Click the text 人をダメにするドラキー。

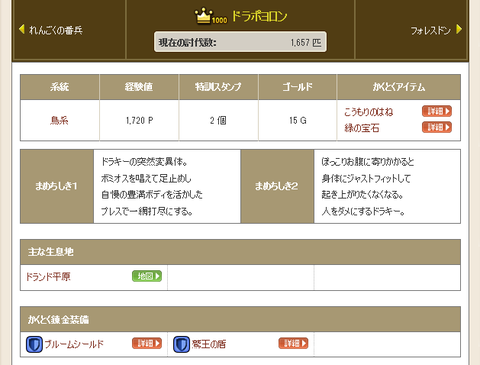pyautogui.click(x=363, y=211)
